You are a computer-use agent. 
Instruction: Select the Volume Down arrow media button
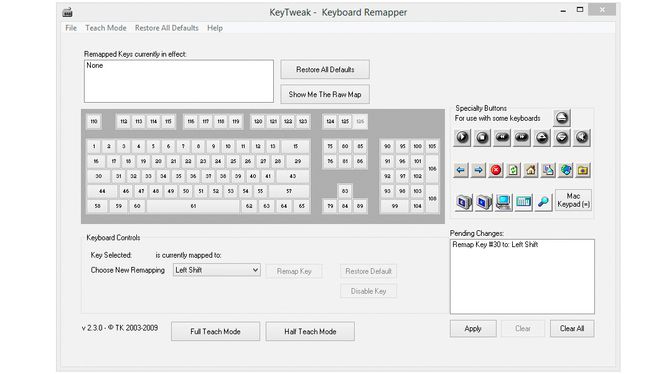(x=562, y=137)
